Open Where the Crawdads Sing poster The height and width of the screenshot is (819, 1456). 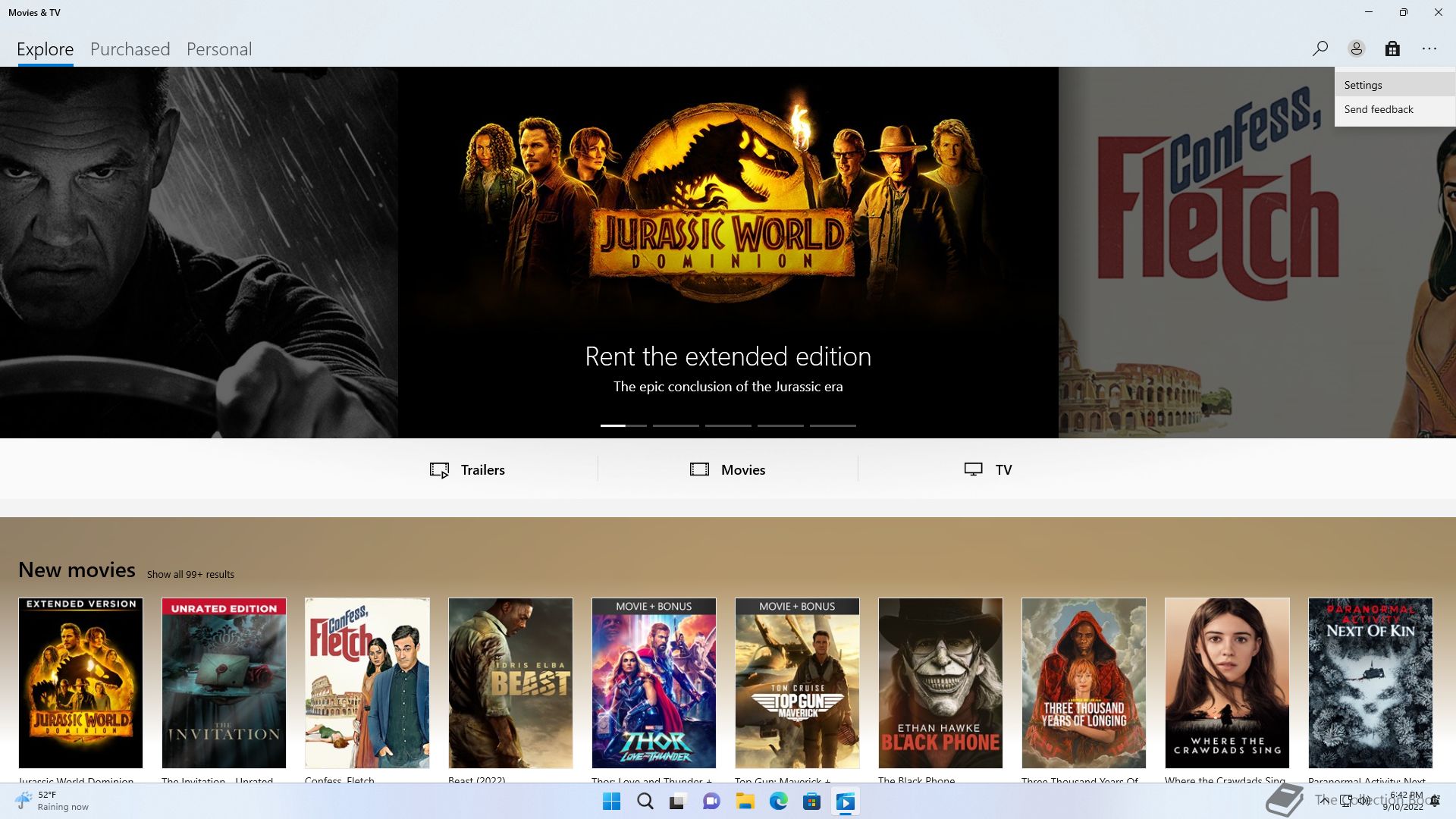point(1227,682)
